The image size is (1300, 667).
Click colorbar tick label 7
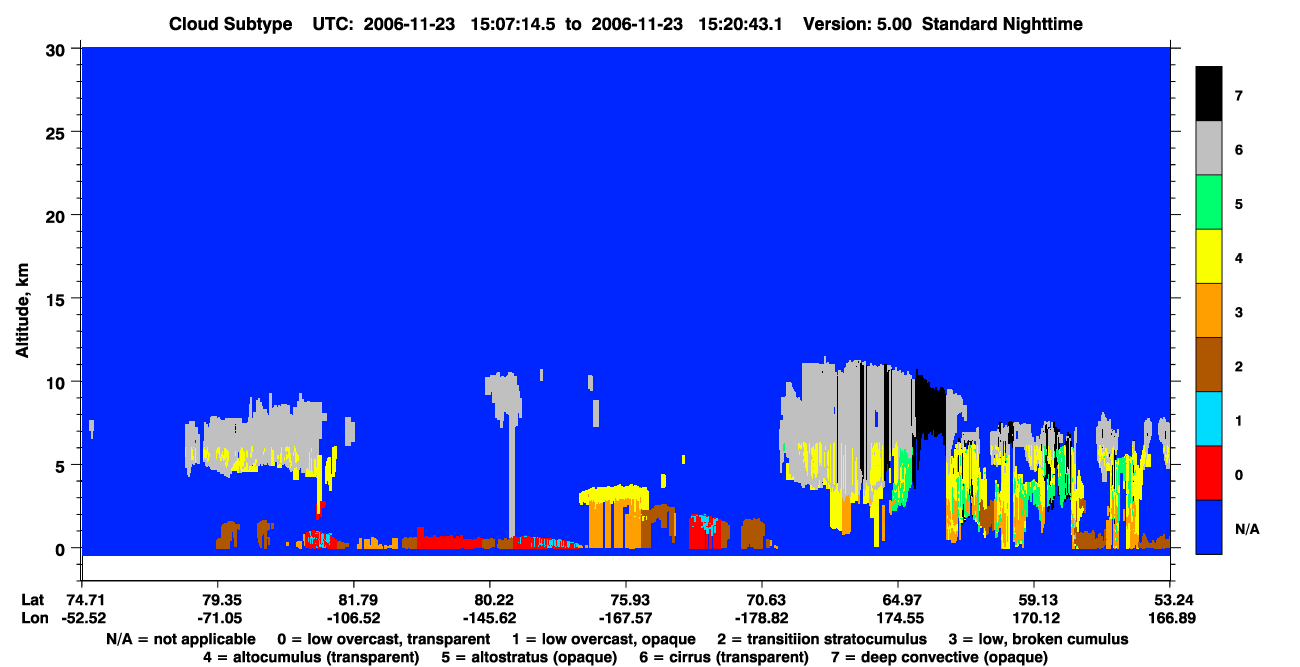[1238, 95]
